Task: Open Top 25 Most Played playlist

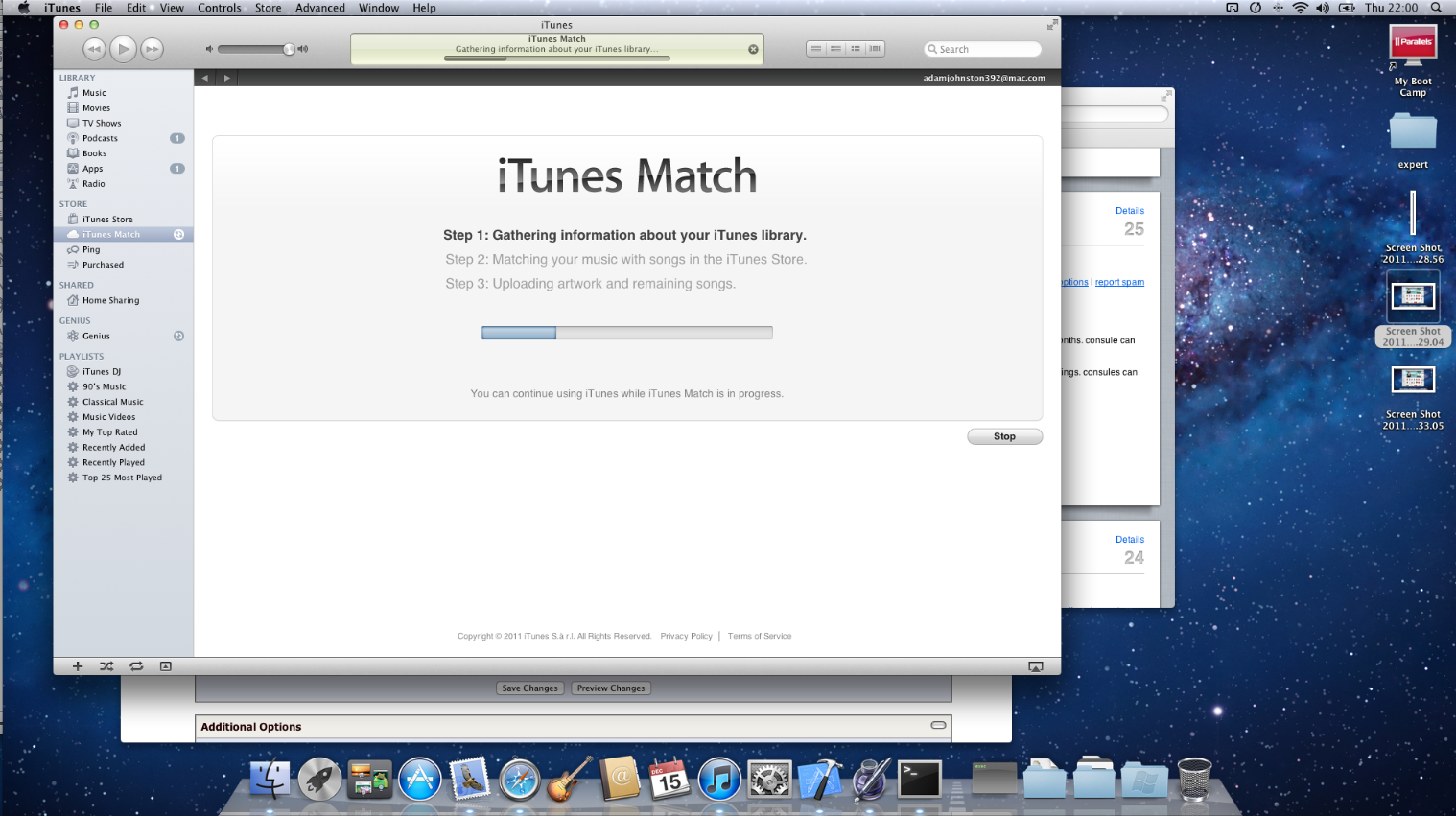Action: point(124,478)
